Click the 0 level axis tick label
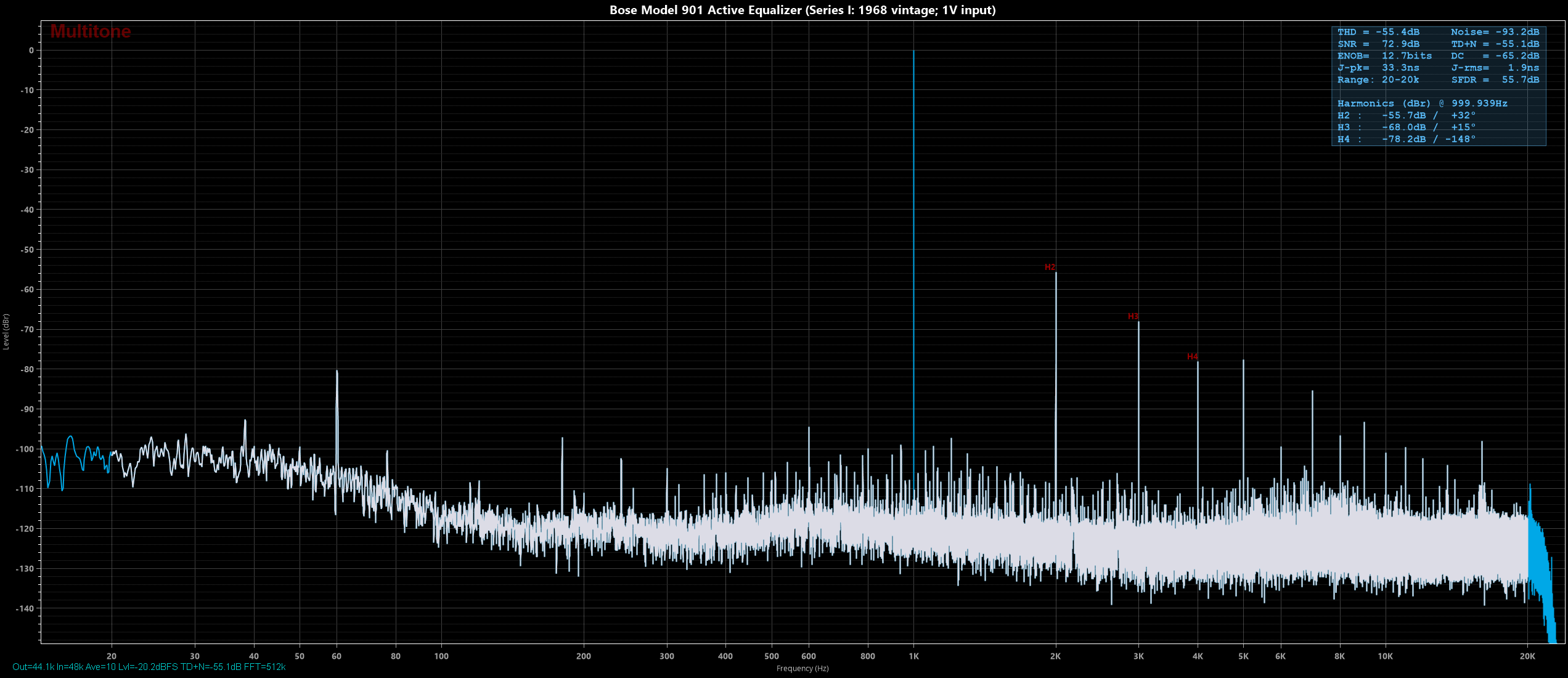 [x=31, y=51]
